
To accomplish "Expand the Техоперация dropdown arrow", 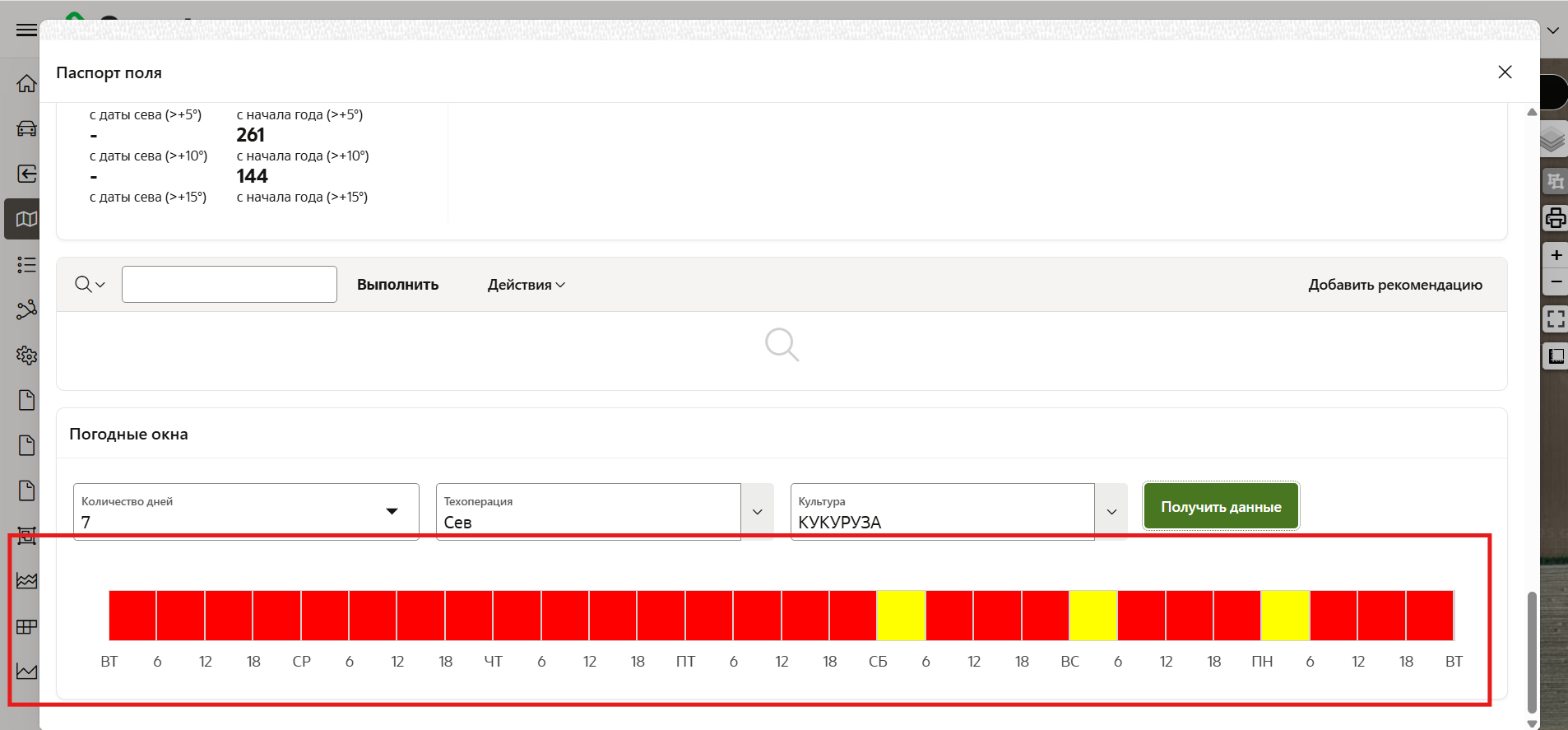I will pos(757,512).
